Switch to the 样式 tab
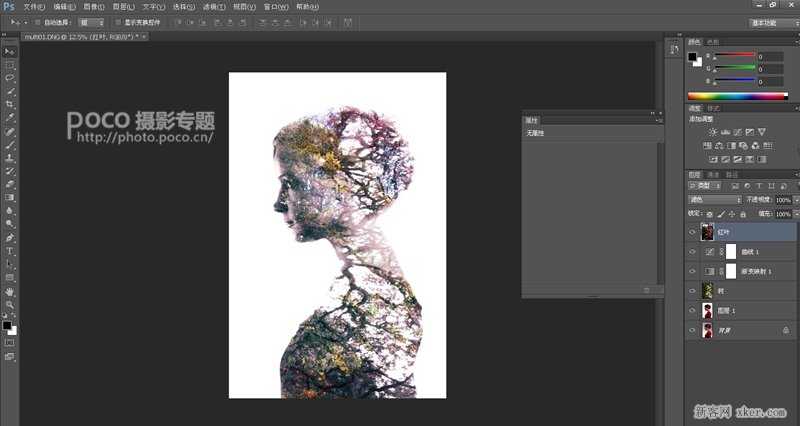This screenshot has width=800, height=426. coord(712,108)
